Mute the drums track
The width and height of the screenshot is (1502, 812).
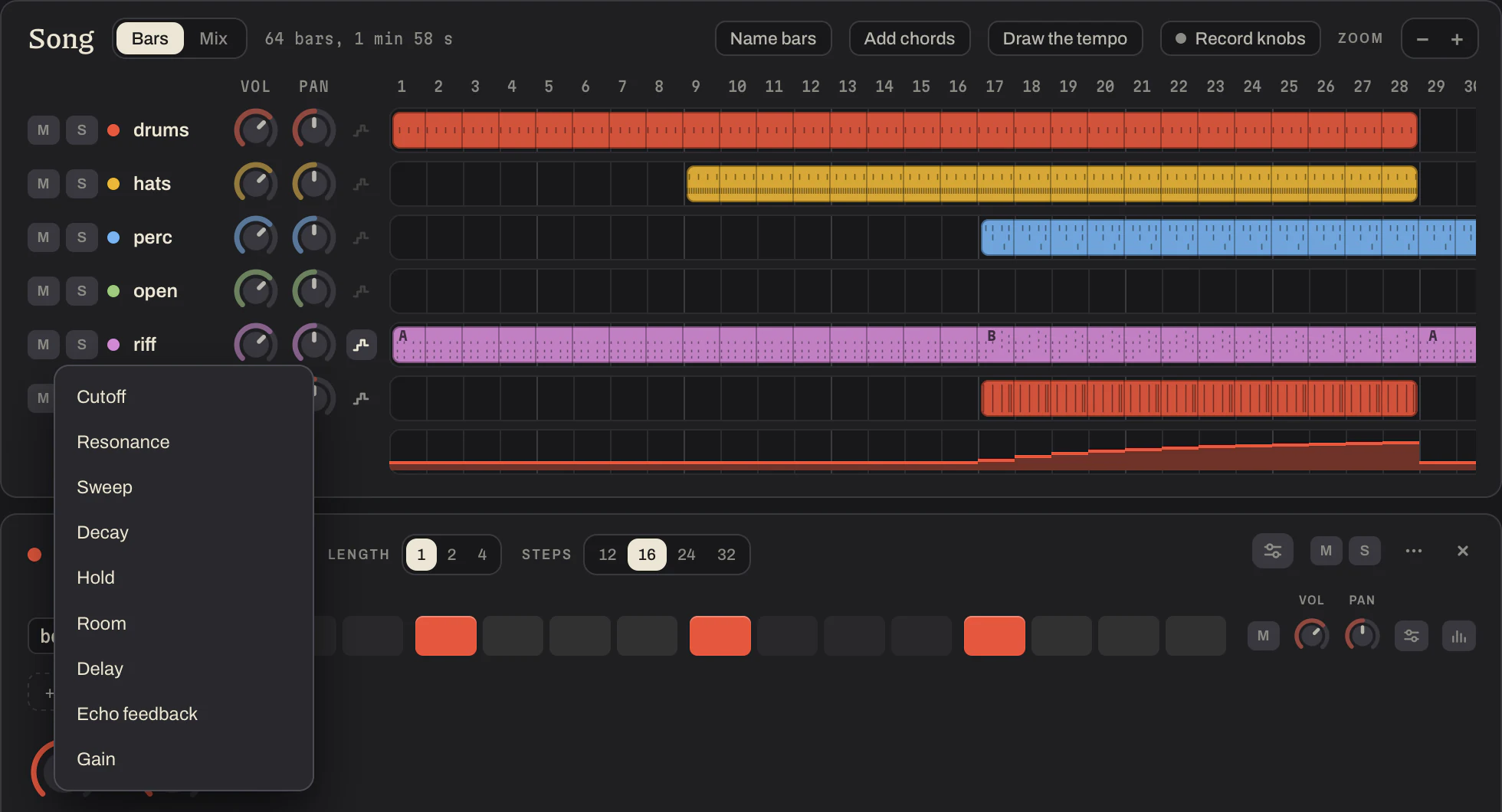(x=44, y=130)
